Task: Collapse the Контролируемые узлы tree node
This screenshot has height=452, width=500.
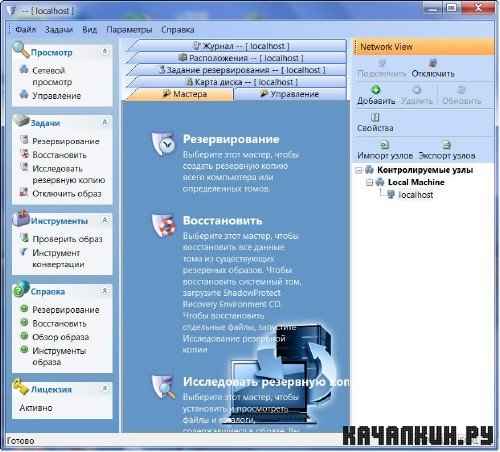Action: point(359,171)
